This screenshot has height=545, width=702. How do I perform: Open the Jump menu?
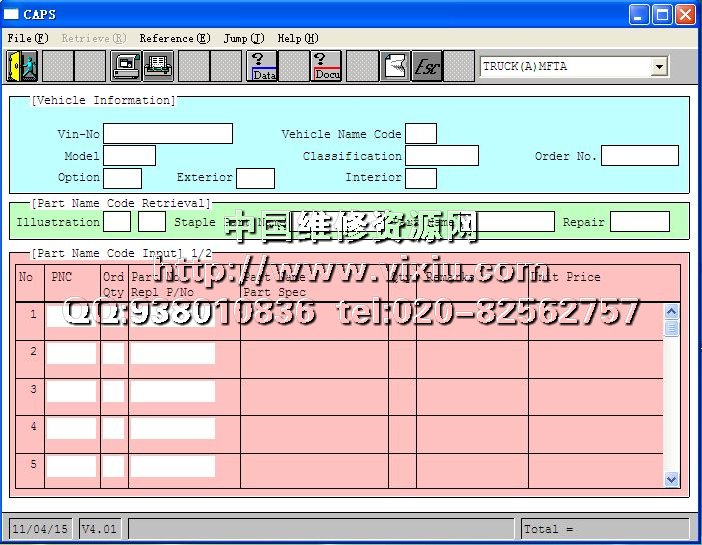coord(243,38)
